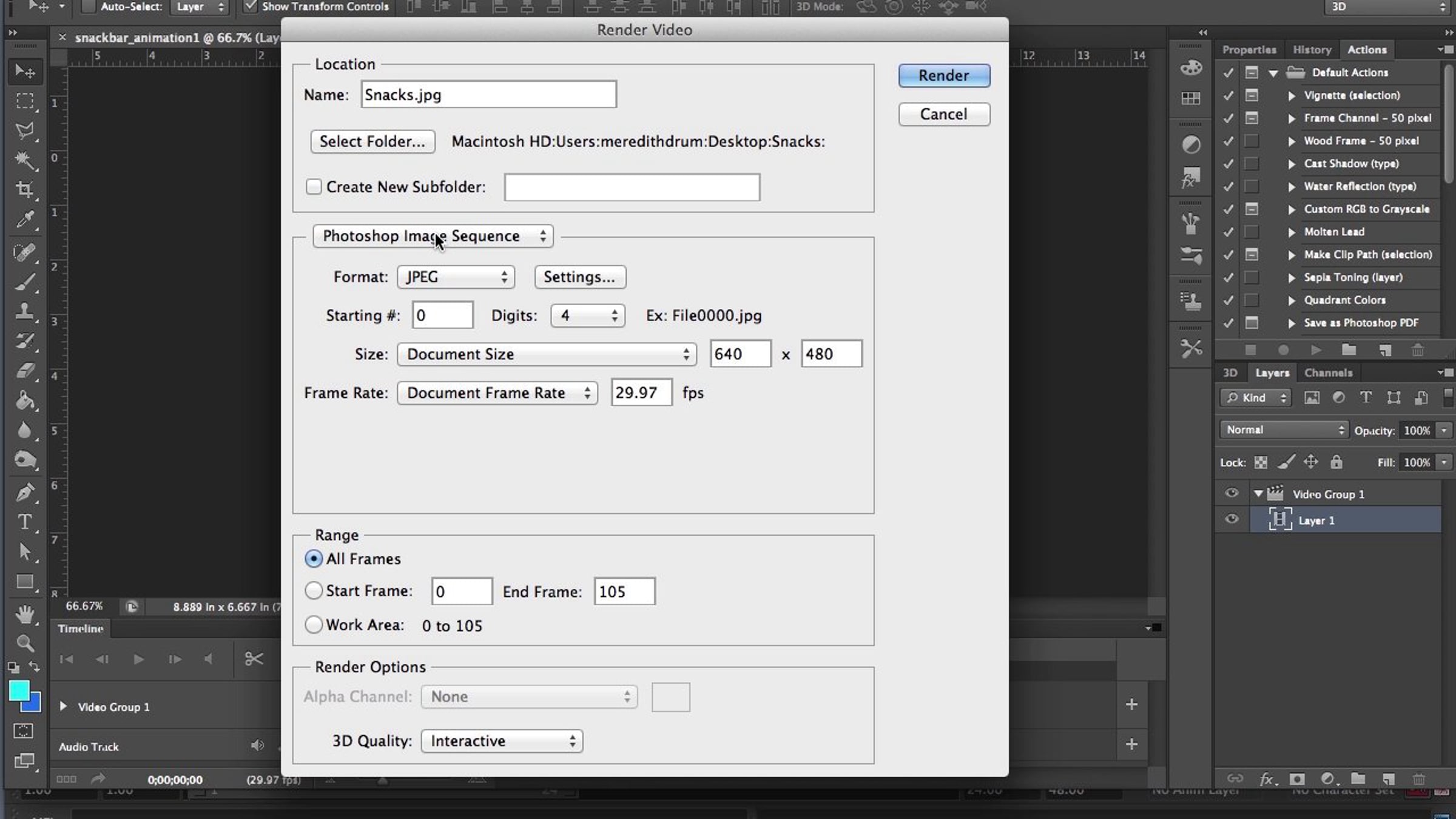The image size is (1456, 819).
Task: Switch to the Channels tab
Action: tap(1328, 372)
